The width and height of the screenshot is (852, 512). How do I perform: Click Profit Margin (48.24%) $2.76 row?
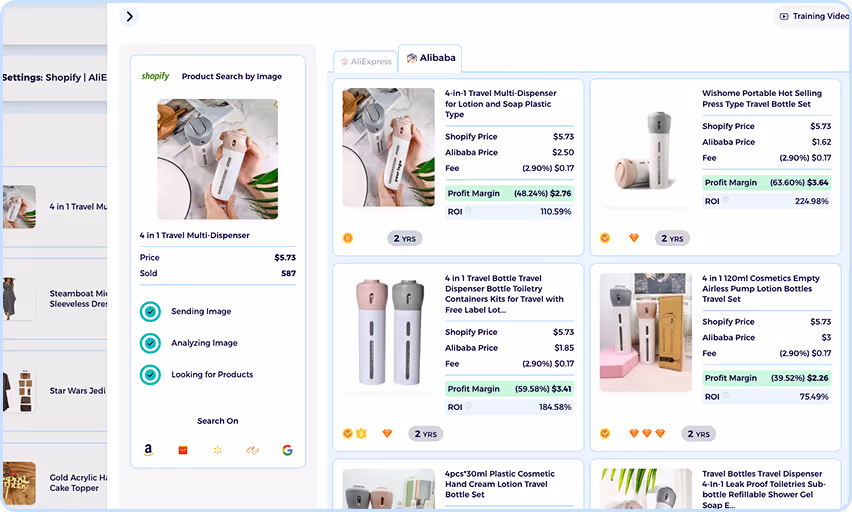509,193
